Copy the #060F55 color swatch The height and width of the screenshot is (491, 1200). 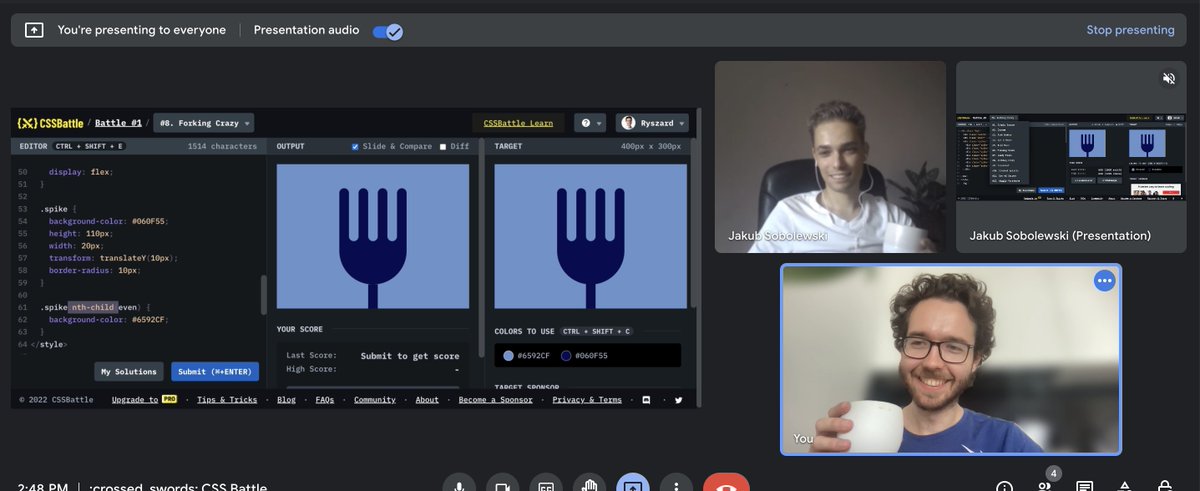coord(566,356)
